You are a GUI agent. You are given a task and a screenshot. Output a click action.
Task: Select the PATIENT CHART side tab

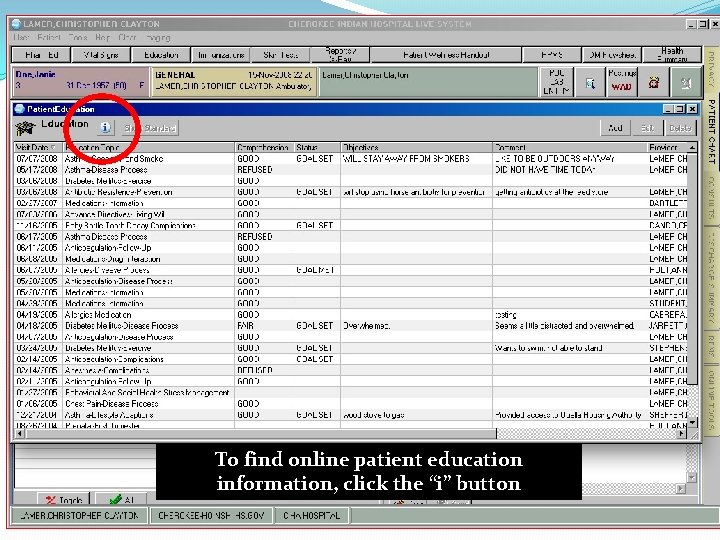coord(711,131)
